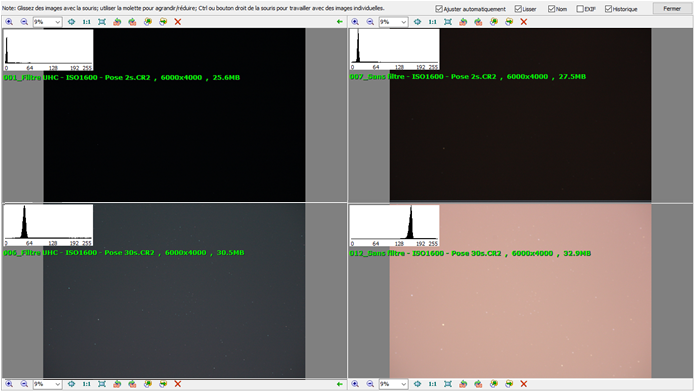
Task: Click the 001_Filtre UHC Pose 2s.CR2 filename label
Action: [121, 78]
